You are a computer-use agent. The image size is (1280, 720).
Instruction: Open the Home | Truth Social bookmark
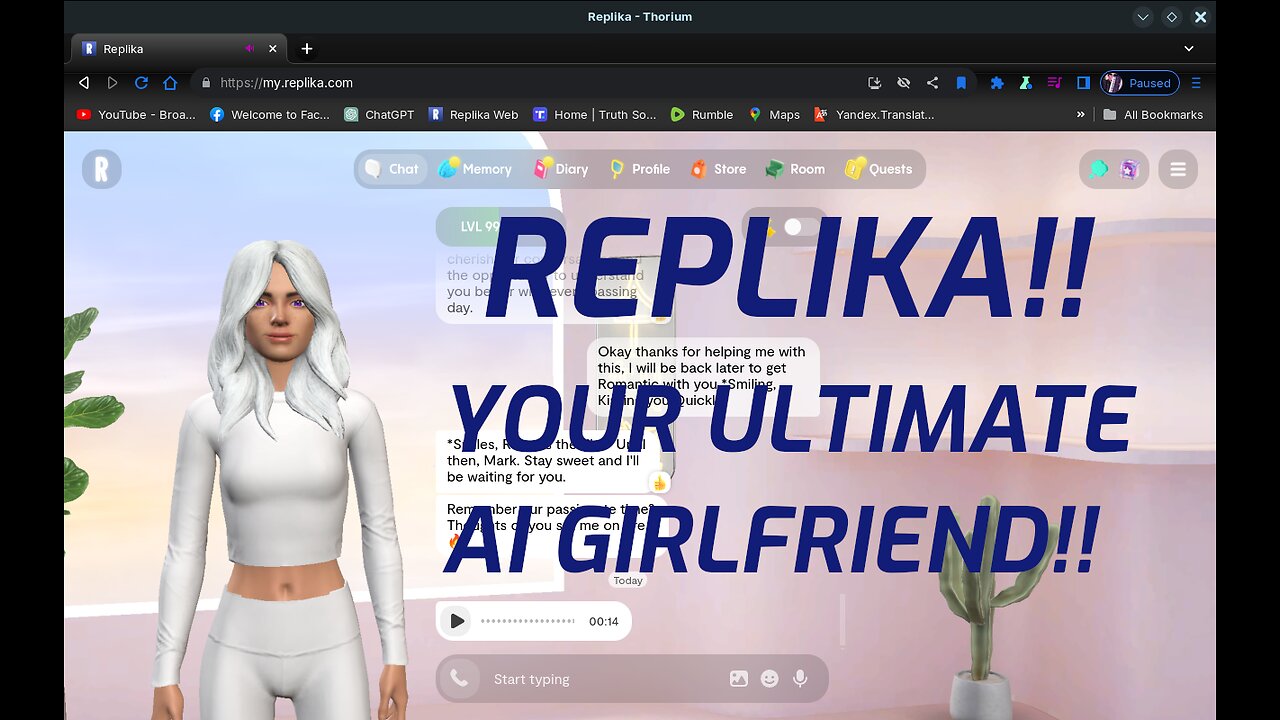click(595, 115)
